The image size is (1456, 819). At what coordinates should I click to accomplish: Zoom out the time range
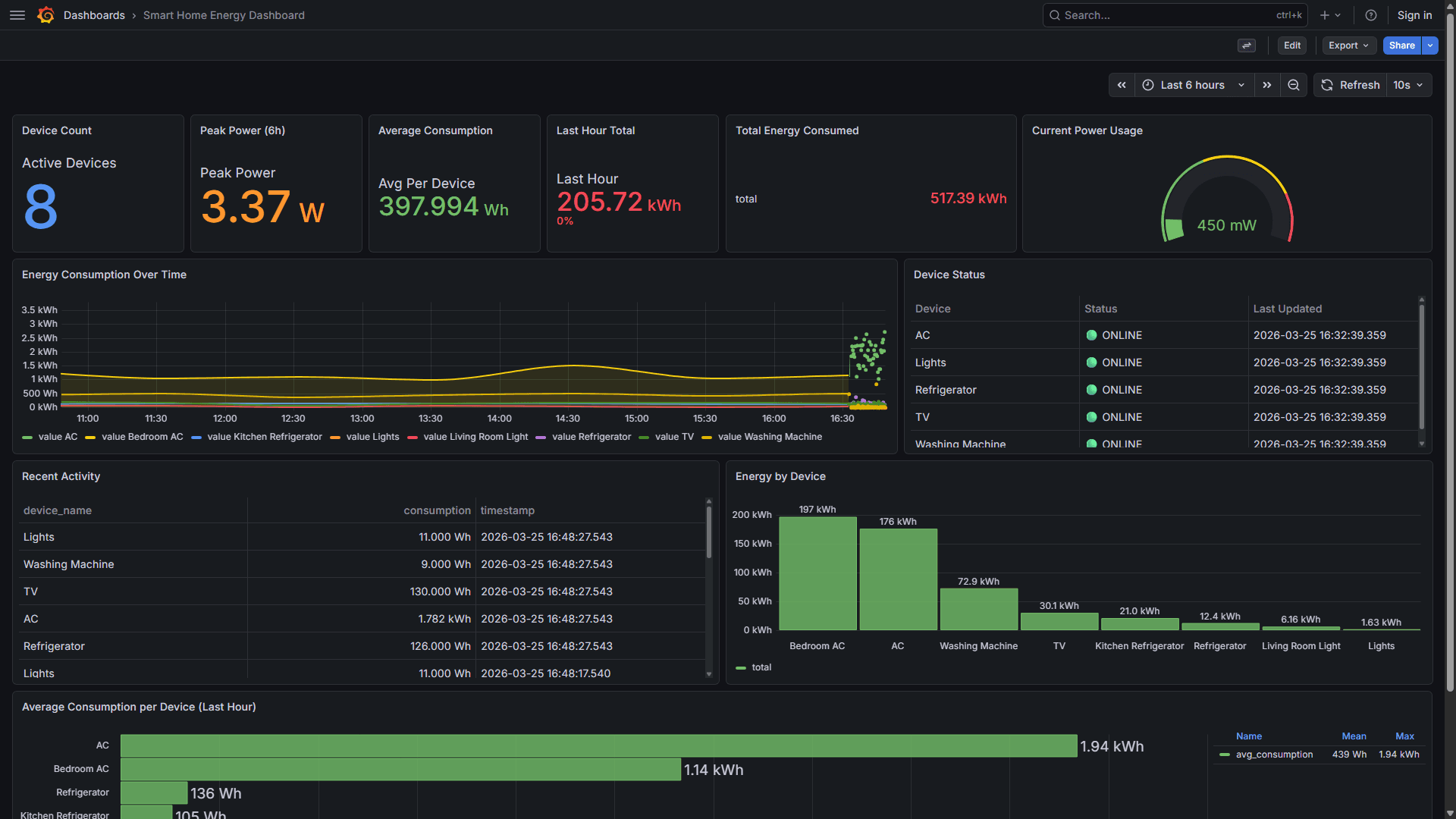tap(1294, 85)
